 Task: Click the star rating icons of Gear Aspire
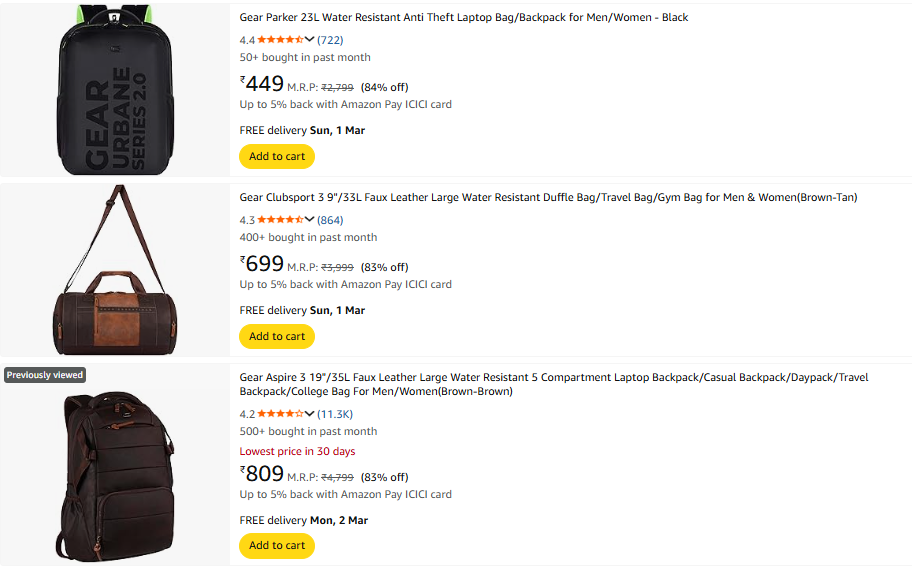(x=280, y=414)
